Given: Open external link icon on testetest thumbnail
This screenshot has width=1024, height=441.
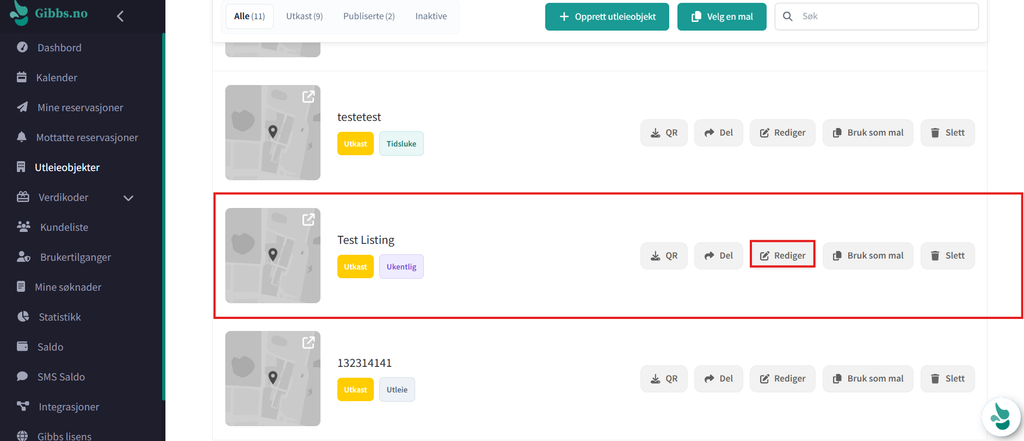Looking at the screenshot, I should point(308,97).
